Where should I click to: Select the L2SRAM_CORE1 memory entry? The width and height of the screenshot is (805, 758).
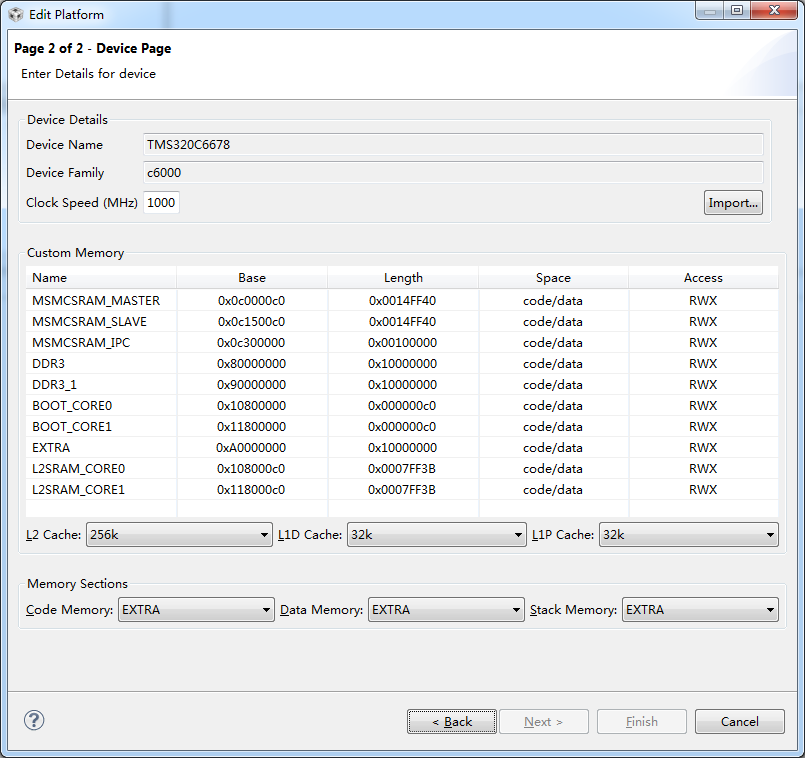click(x=79, y=490)
